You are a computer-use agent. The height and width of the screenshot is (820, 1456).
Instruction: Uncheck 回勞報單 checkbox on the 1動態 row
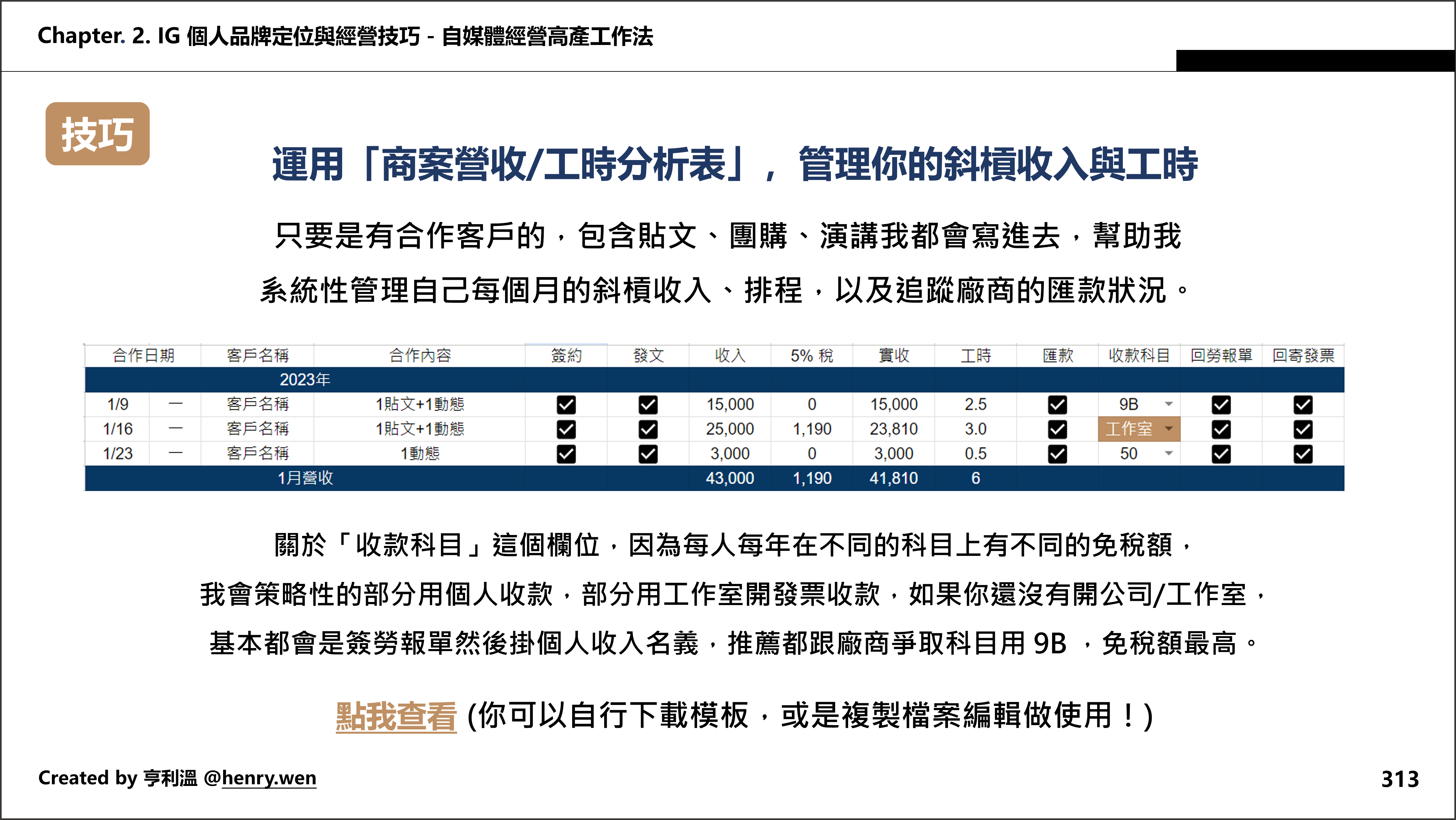[x=1220, y=453]
